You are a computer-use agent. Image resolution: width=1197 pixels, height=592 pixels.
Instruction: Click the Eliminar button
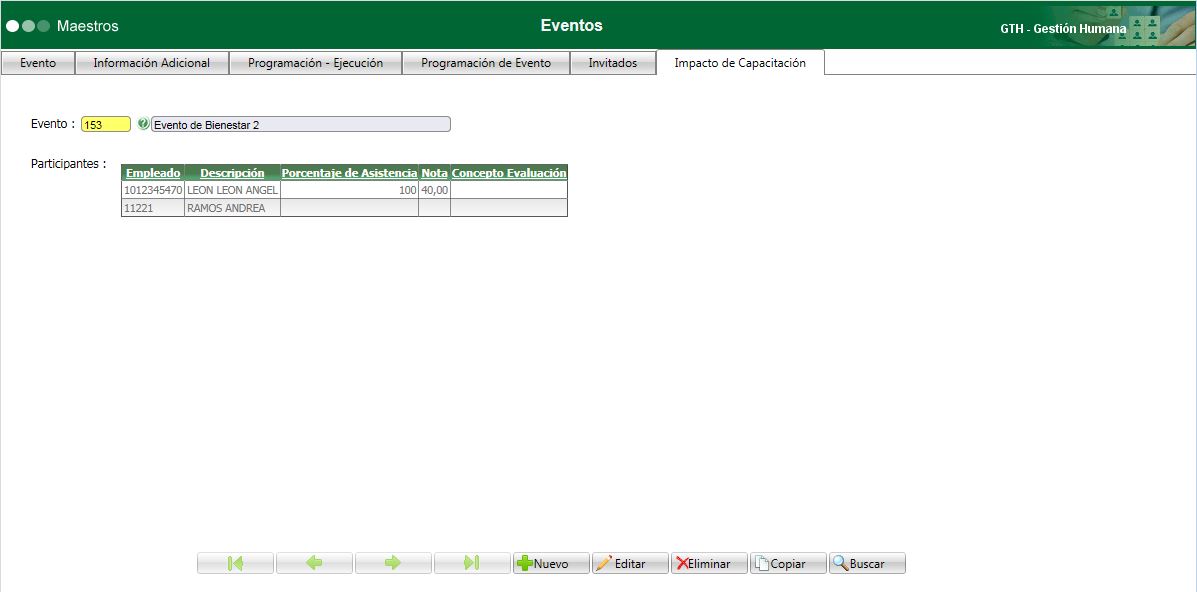709,564
